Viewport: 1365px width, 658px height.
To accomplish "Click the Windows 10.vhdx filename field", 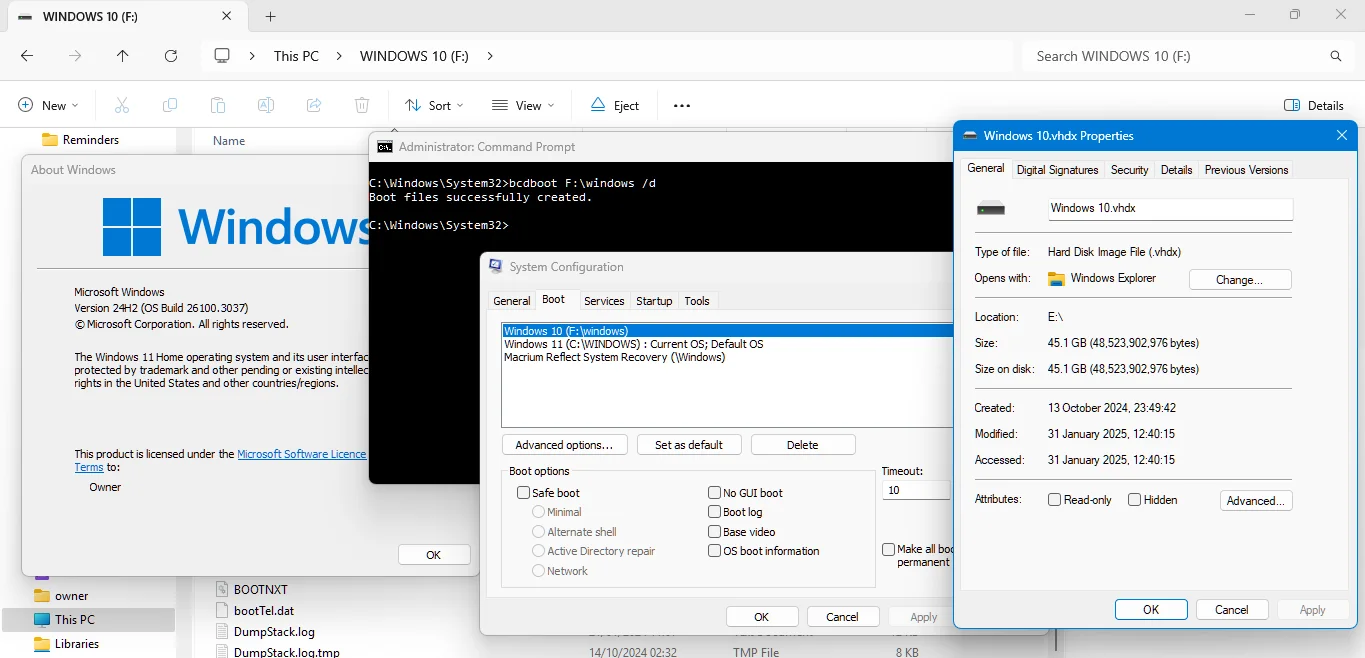I will [x=1170, y=208].
